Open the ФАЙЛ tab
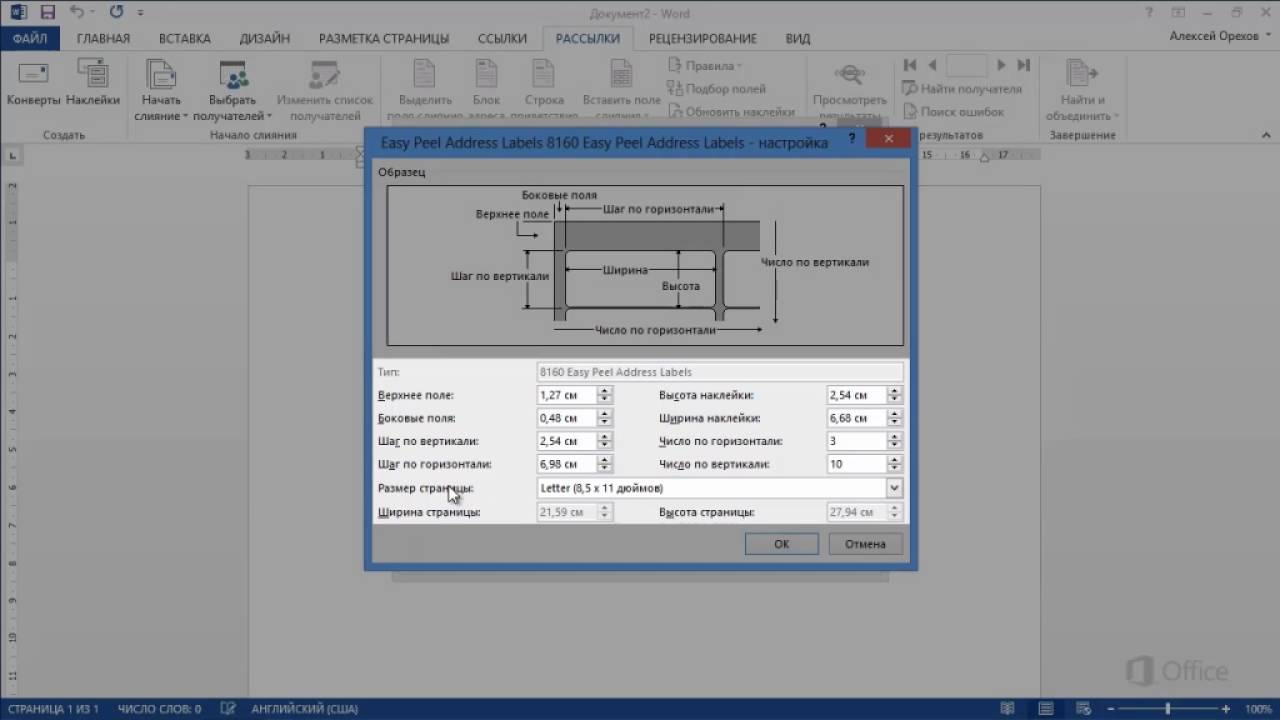Viewport: 1280px width, 720px height. pos(30,39)
